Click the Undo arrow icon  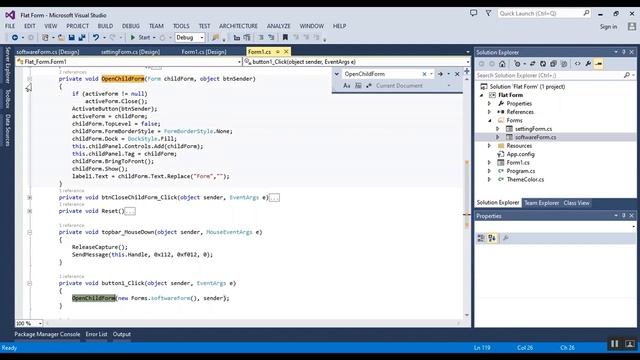pyautogui.click(x=96, y=38)
